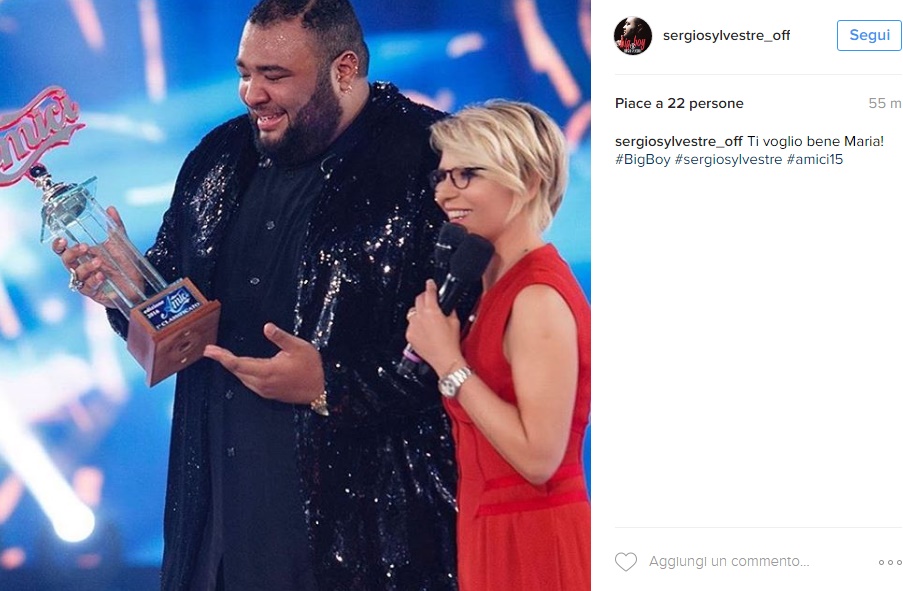View who likes via Piace a 22 persone
Viewport: 903px width, 591px height.
[679, 104]
